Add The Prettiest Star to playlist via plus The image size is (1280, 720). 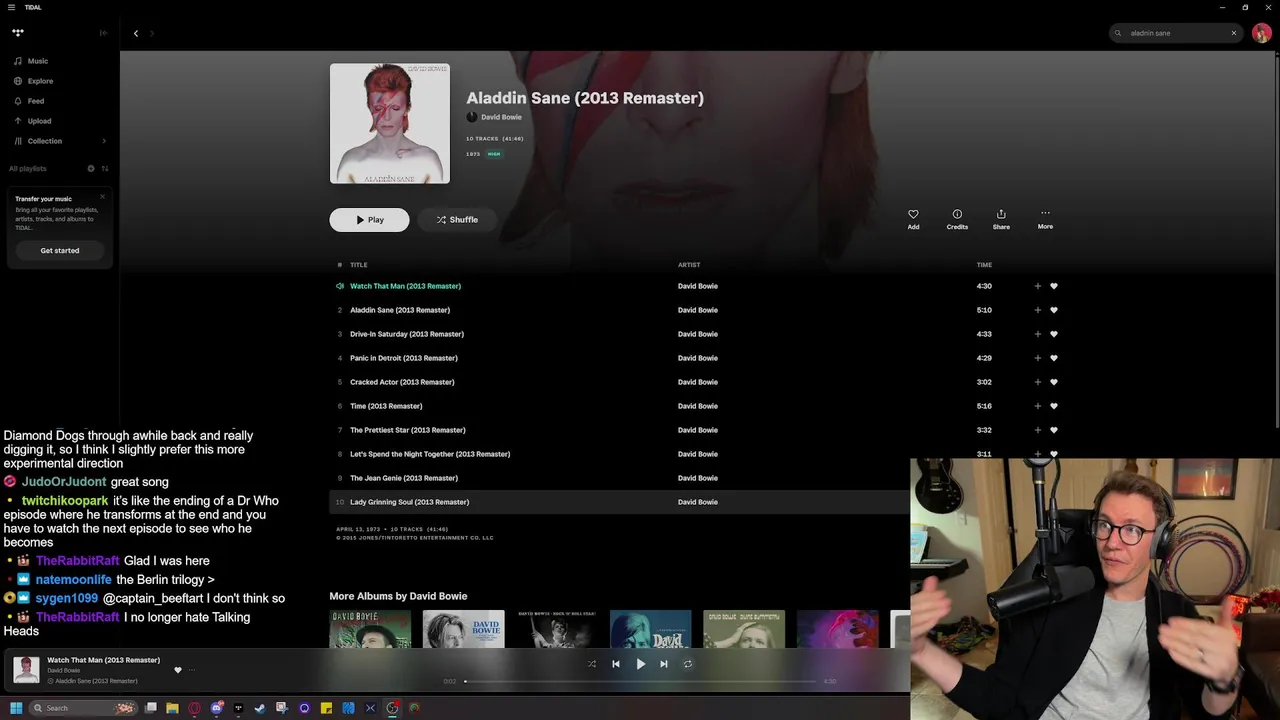coord(1037,430)
